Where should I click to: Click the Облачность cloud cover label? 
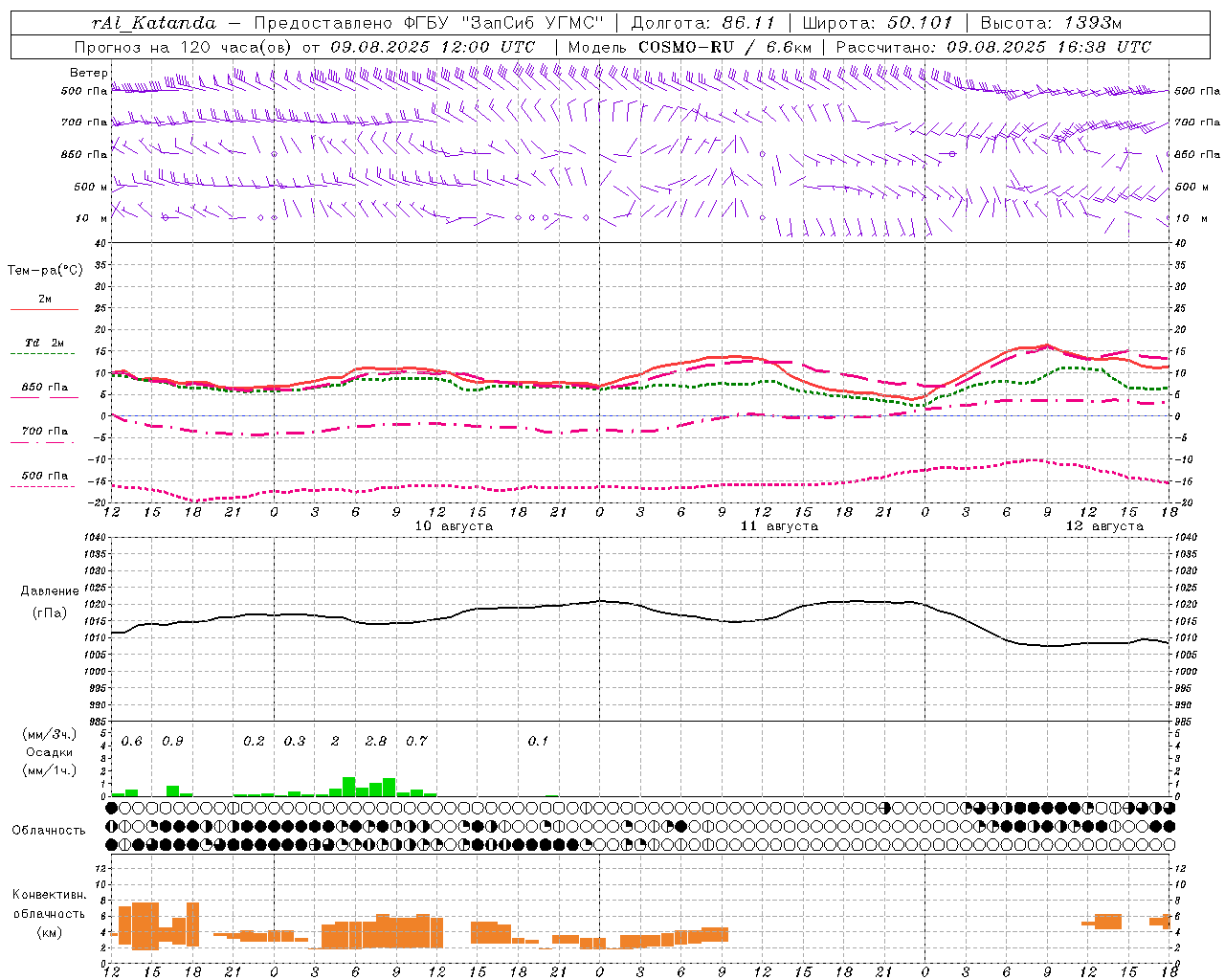click(x=49, y=831)
